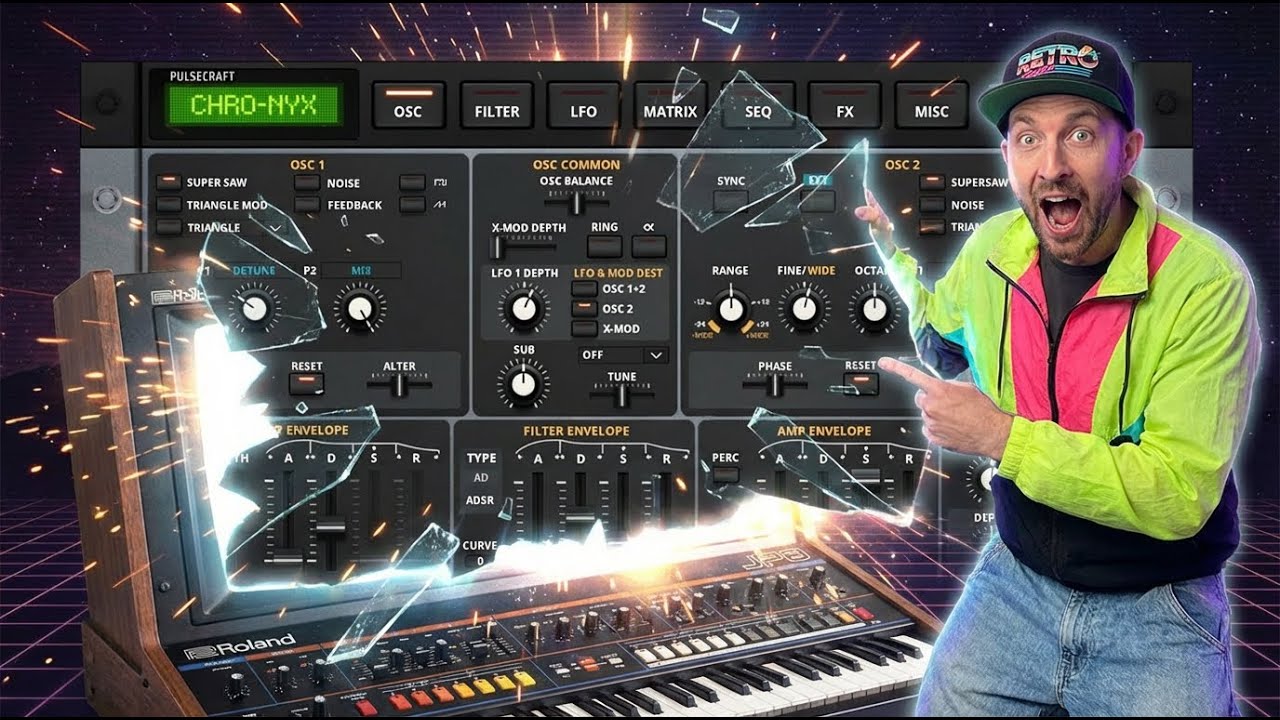1280x720 pixels.
Task: Click the filter envelope Curve value
Action: [x=480, y=561]
